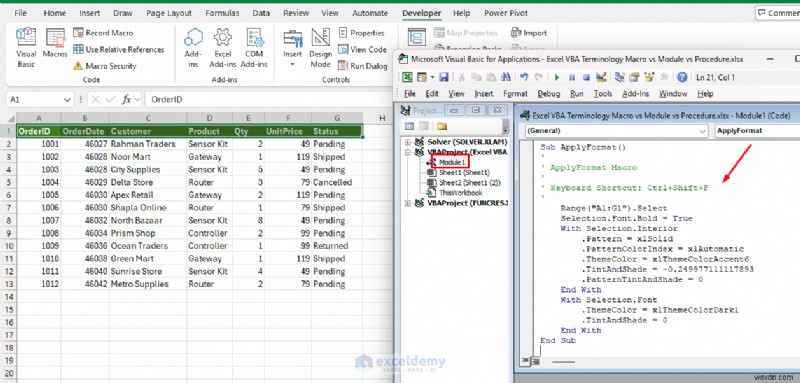
Task: Click the UnitPrice header cell
Action: 288,132
